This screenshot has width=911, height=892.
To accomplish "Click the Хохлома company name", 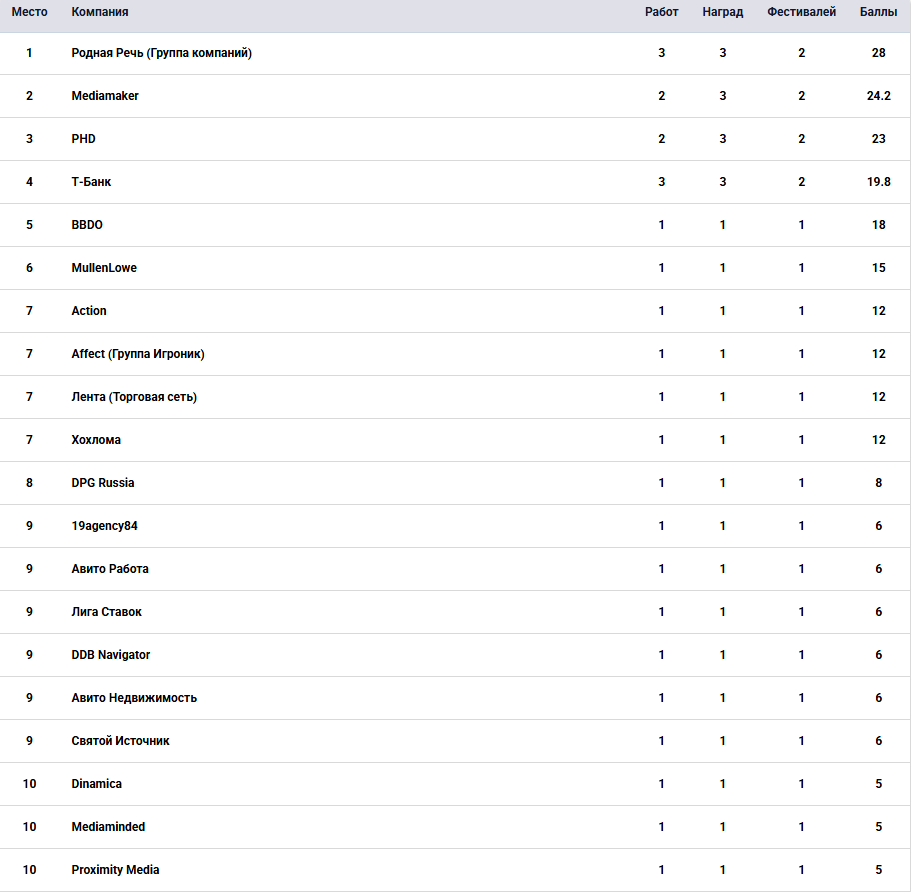I will [x=96, y=440].
